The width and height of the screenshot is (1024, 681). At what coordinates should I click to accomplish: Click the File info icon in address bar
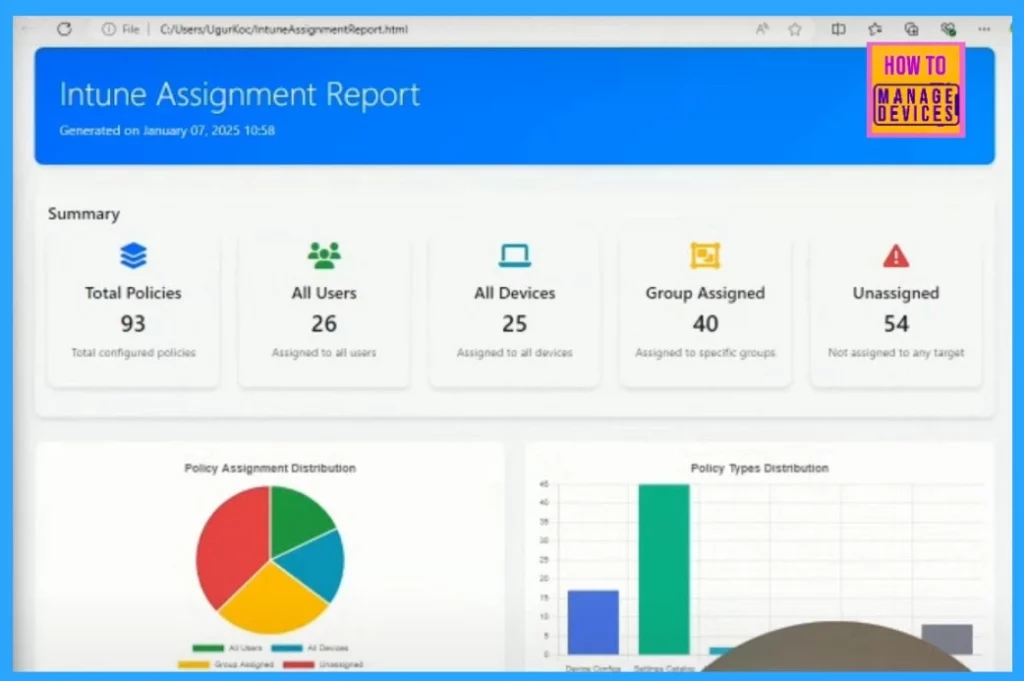[108, 29]
